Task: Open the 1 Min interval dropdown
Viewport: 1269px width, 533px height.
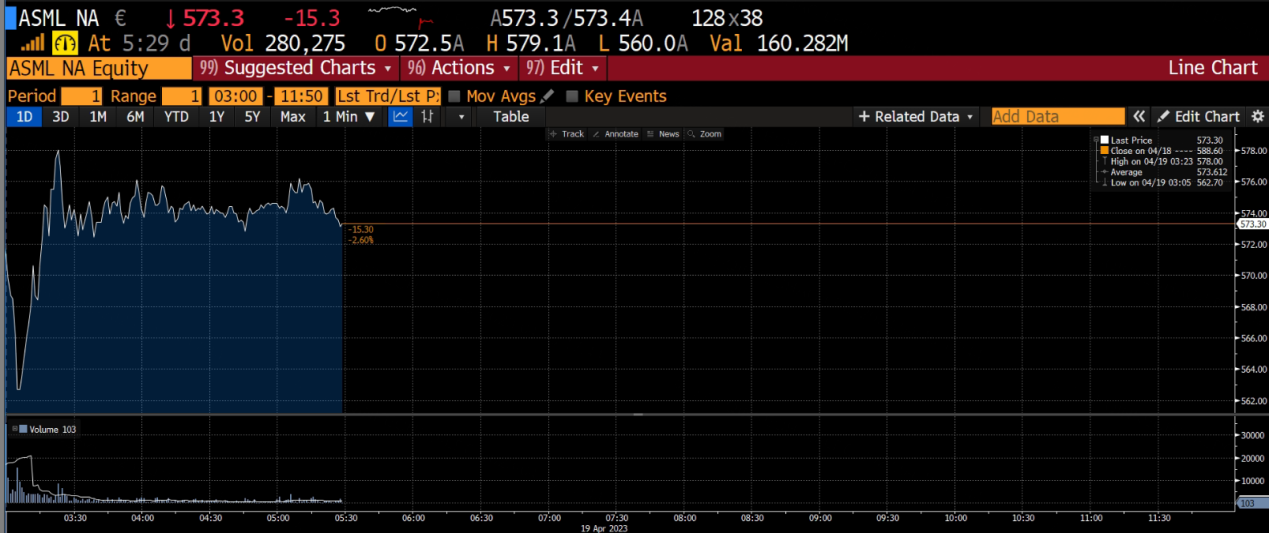Action: coord(348,116)
